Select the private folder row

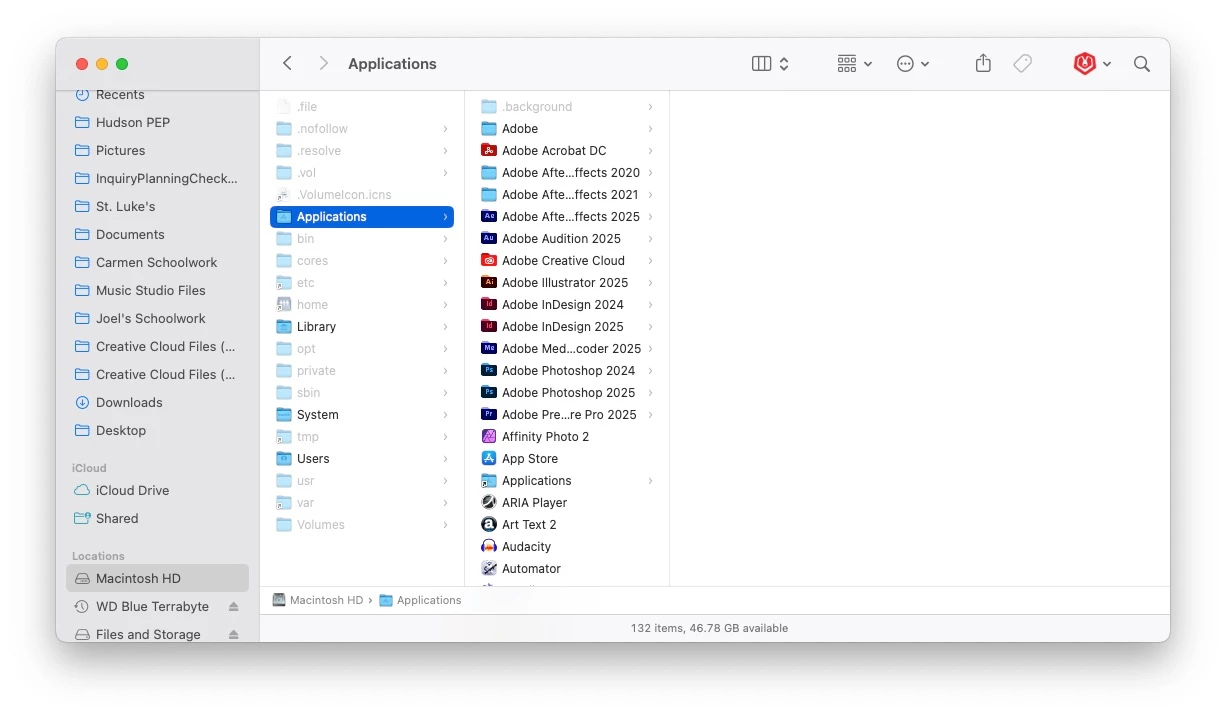tap(362, 370)
